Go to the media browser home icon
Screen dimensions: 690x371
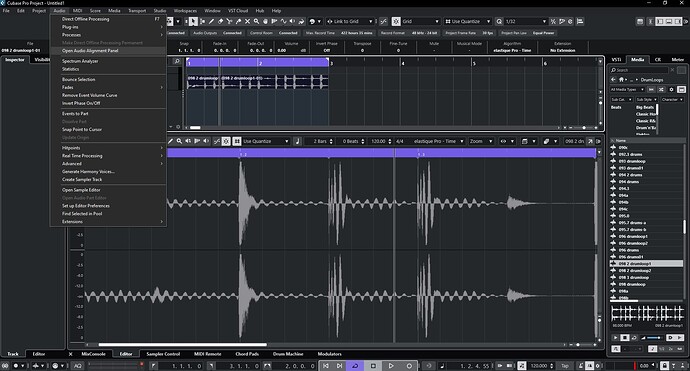[x=621, y=80]
